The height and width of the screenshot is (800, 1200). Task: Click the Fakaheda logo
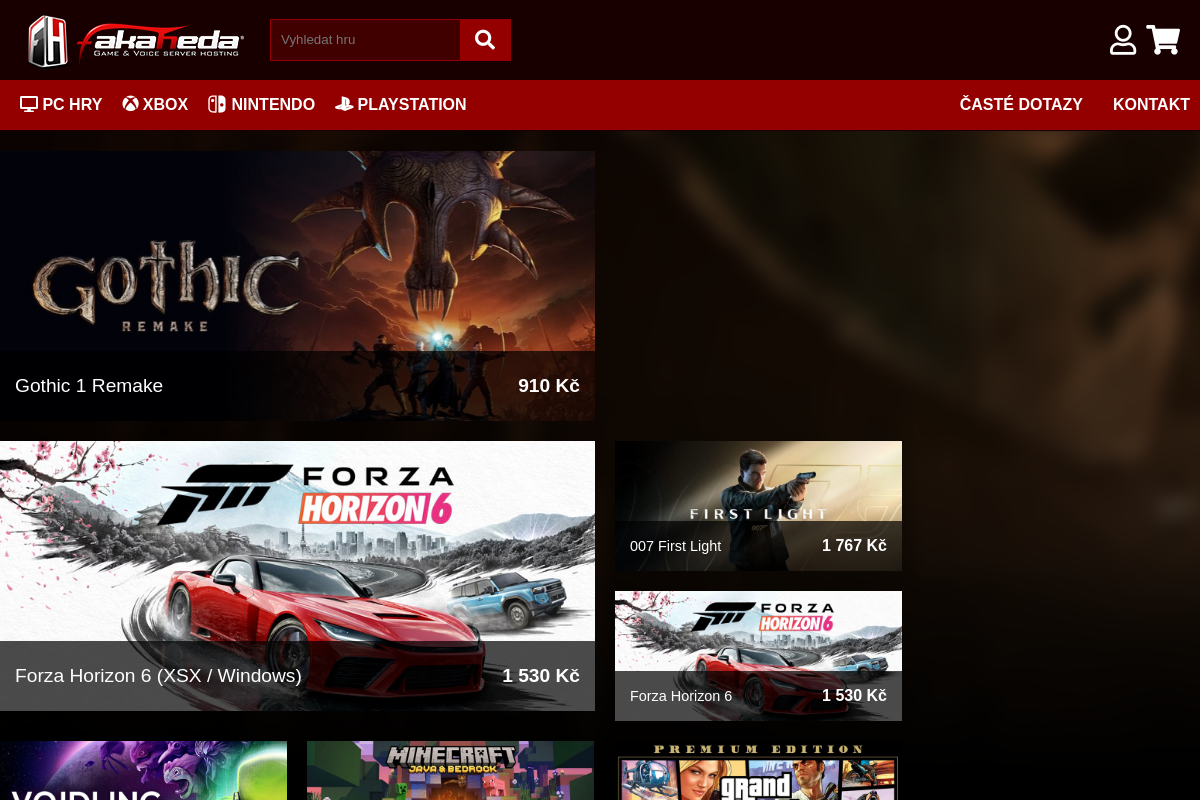coord(135,40)
